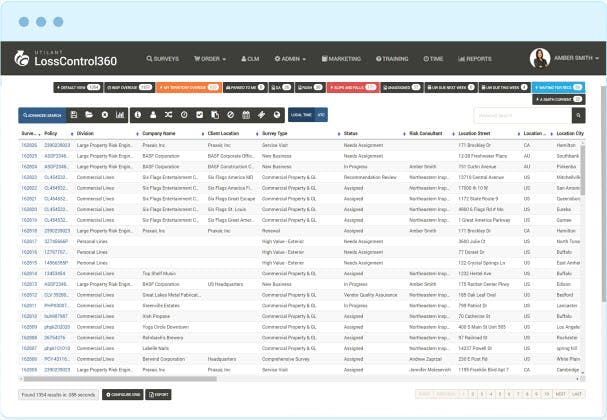Click the copy documents icon in the toolbar
607x420 pixels.
pyautogui.click(x=215, y=115)
